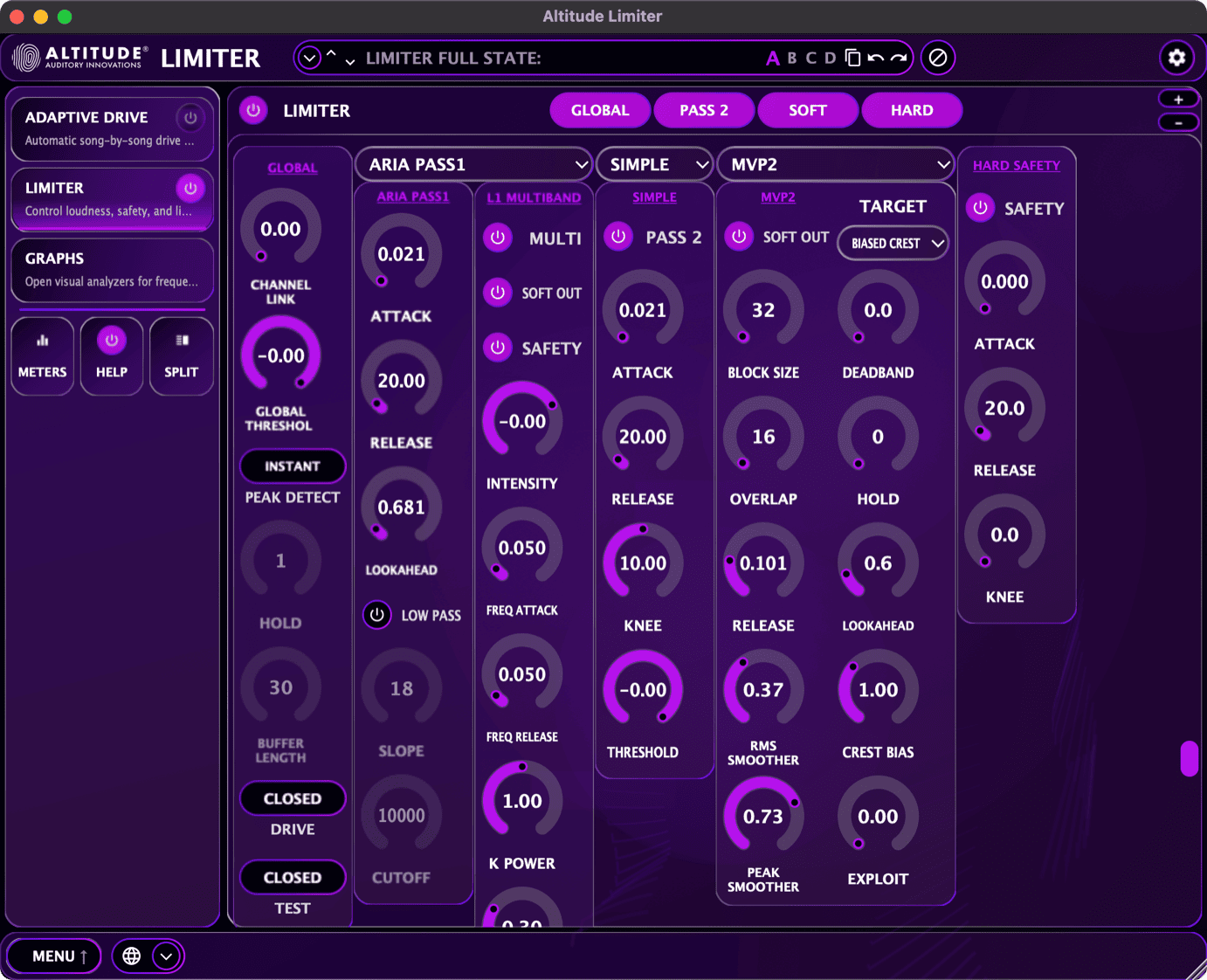Screen dimensions: 1207x980
Task: Open the MVP2 algorithm dropdown
Action: coord(836,164)
